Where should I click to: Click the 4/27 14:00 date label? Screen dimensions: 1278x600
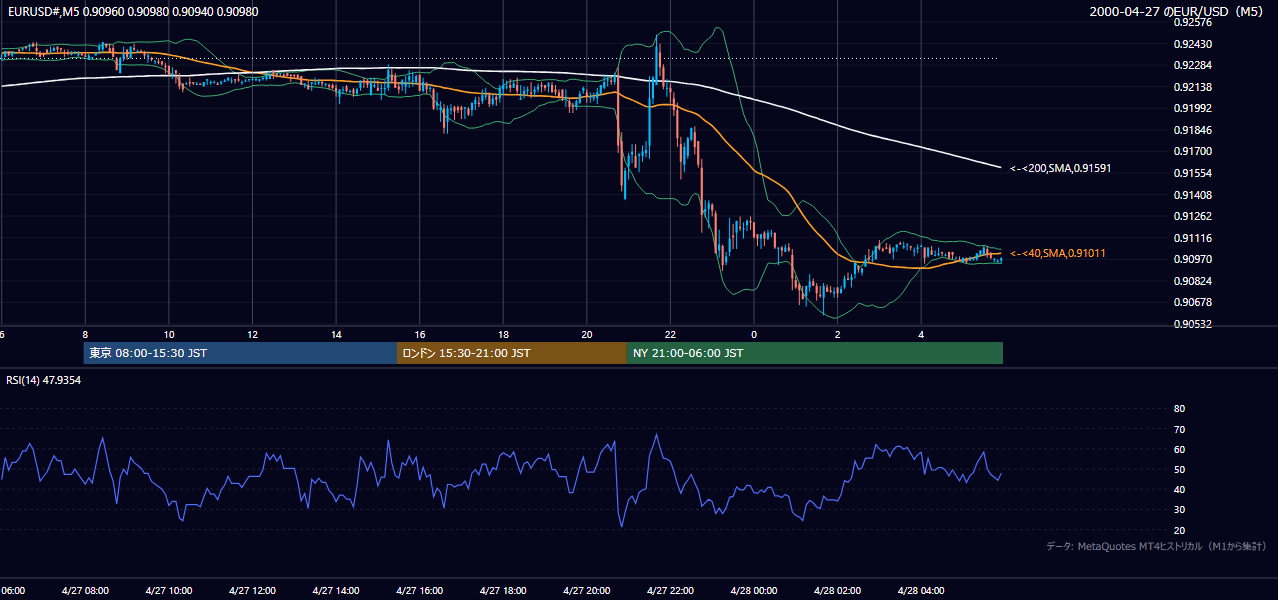[335, 590]
